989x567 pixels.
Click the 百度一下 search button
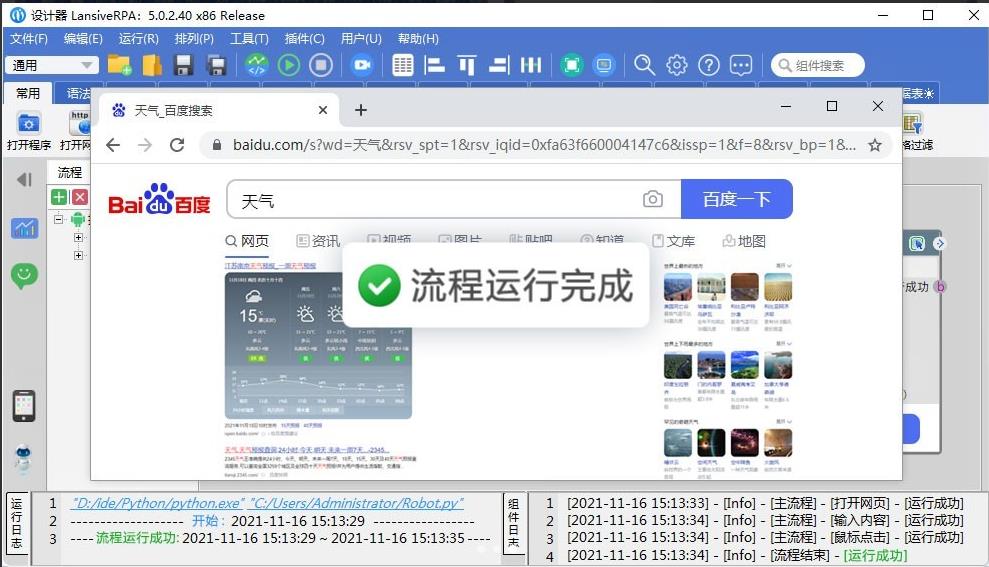(x=737, y=199)
